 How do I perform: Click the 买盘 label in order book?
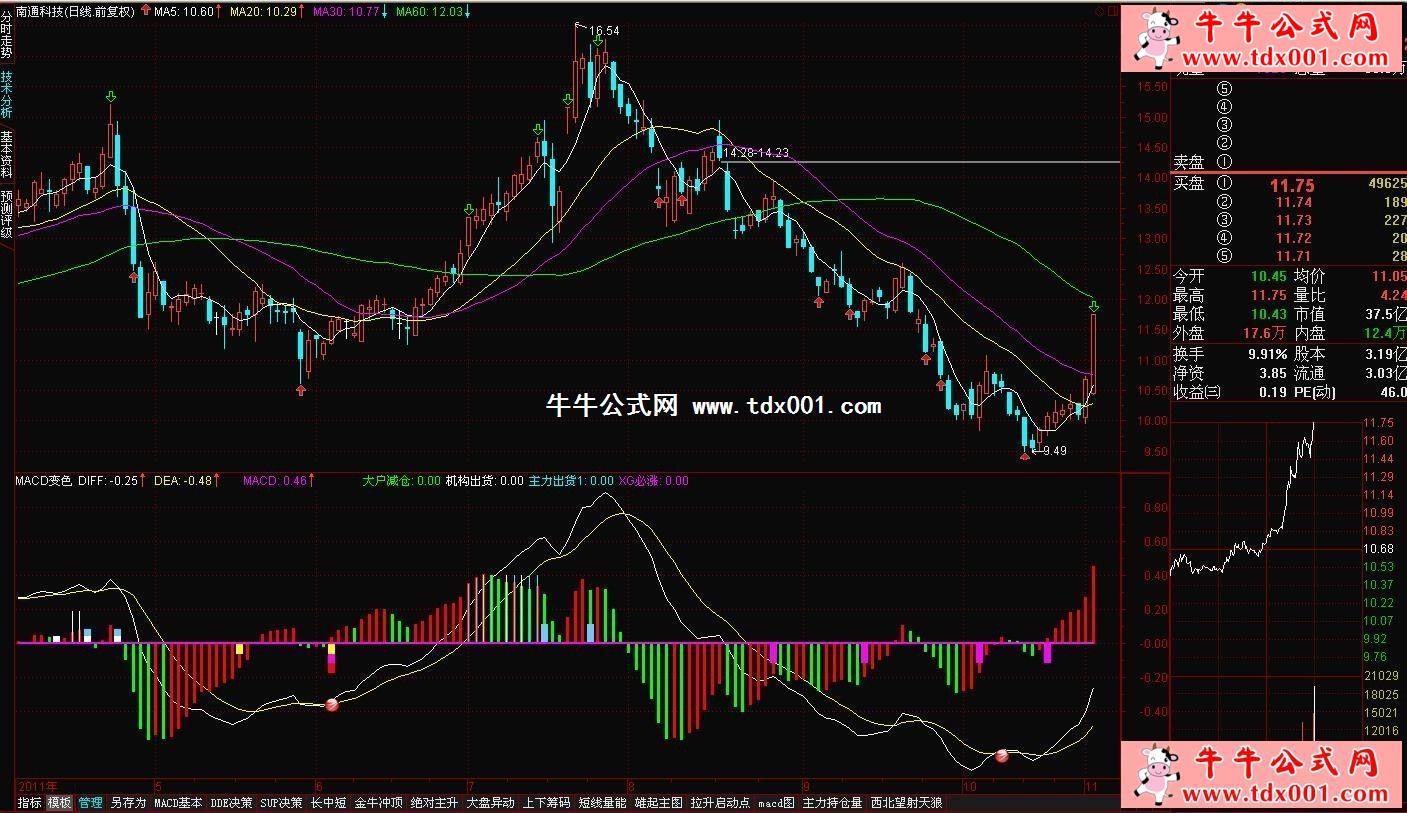[1189, 183]
